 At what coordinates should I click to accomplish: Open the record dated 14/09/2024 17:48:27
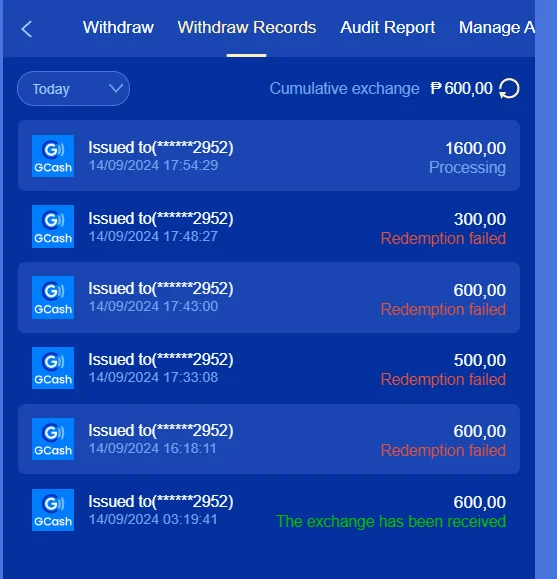(x=269, y=226)
